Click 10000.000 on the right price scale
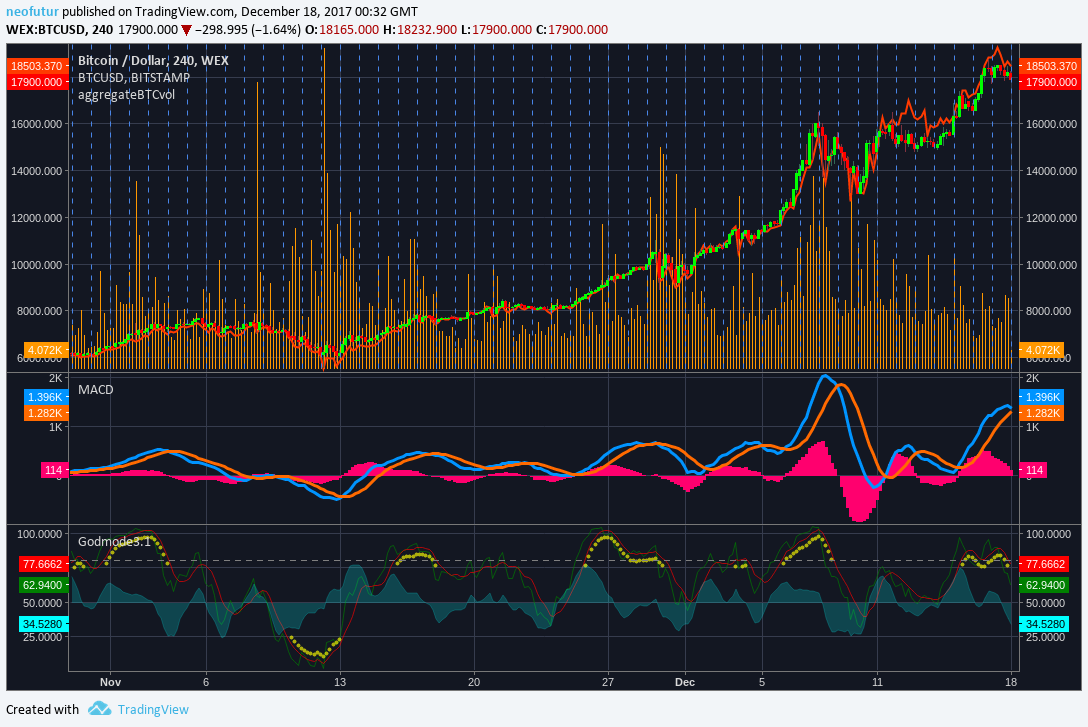1088x727 pixels. coord(1051,265)
